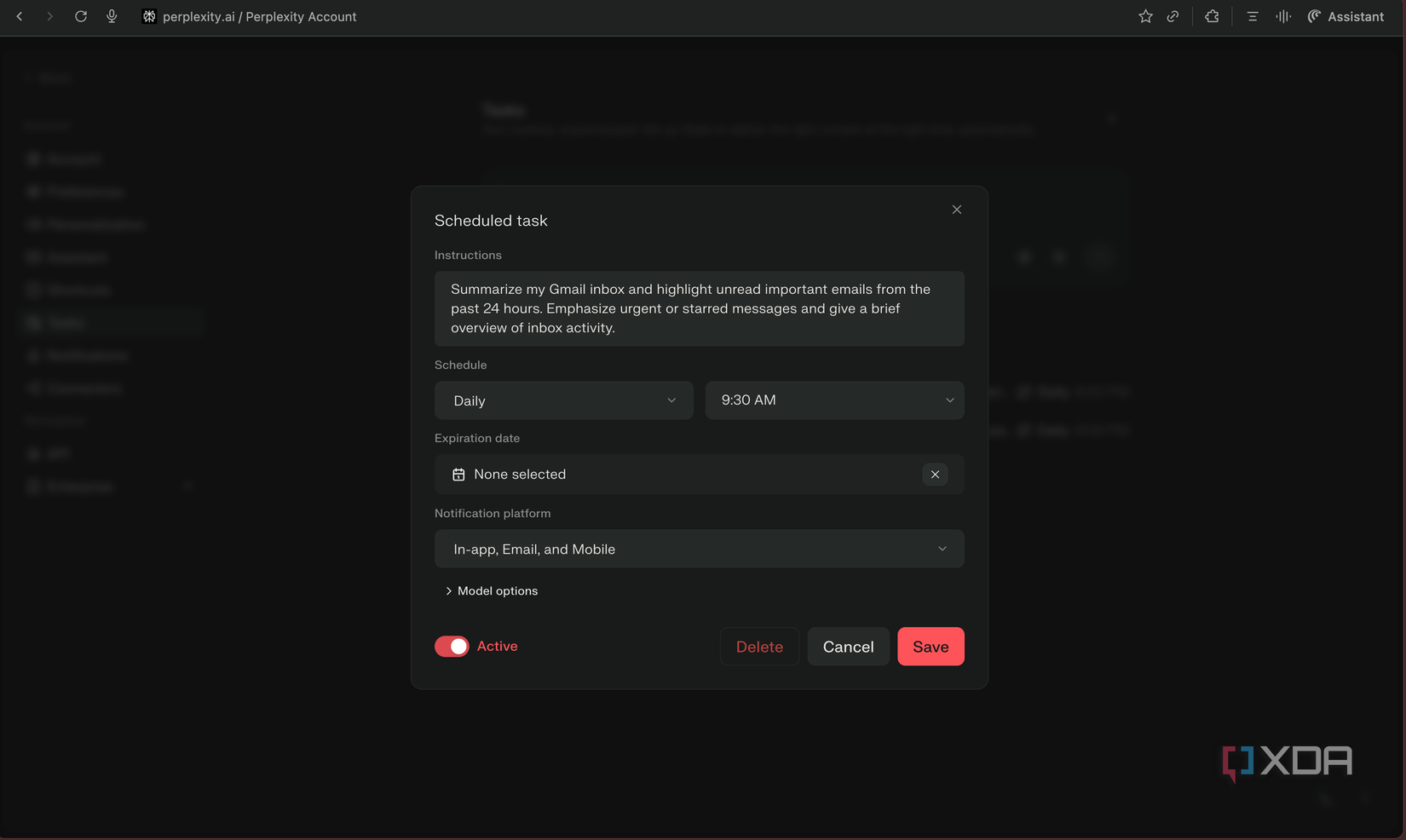Toggle the Active switch off

point(452,647)
